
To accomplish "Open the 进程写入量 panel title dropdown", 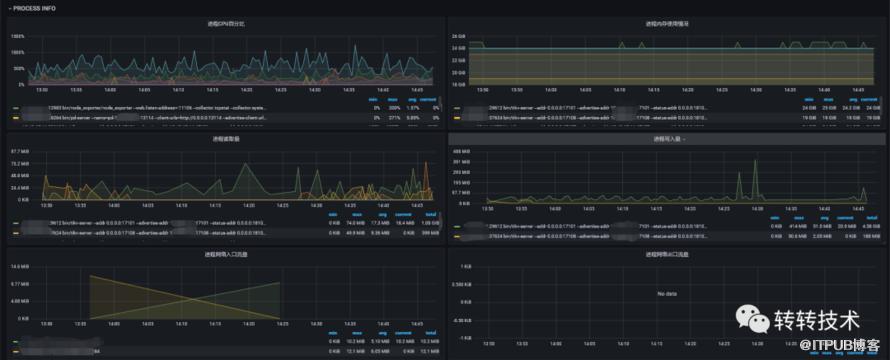I will 669,139.
